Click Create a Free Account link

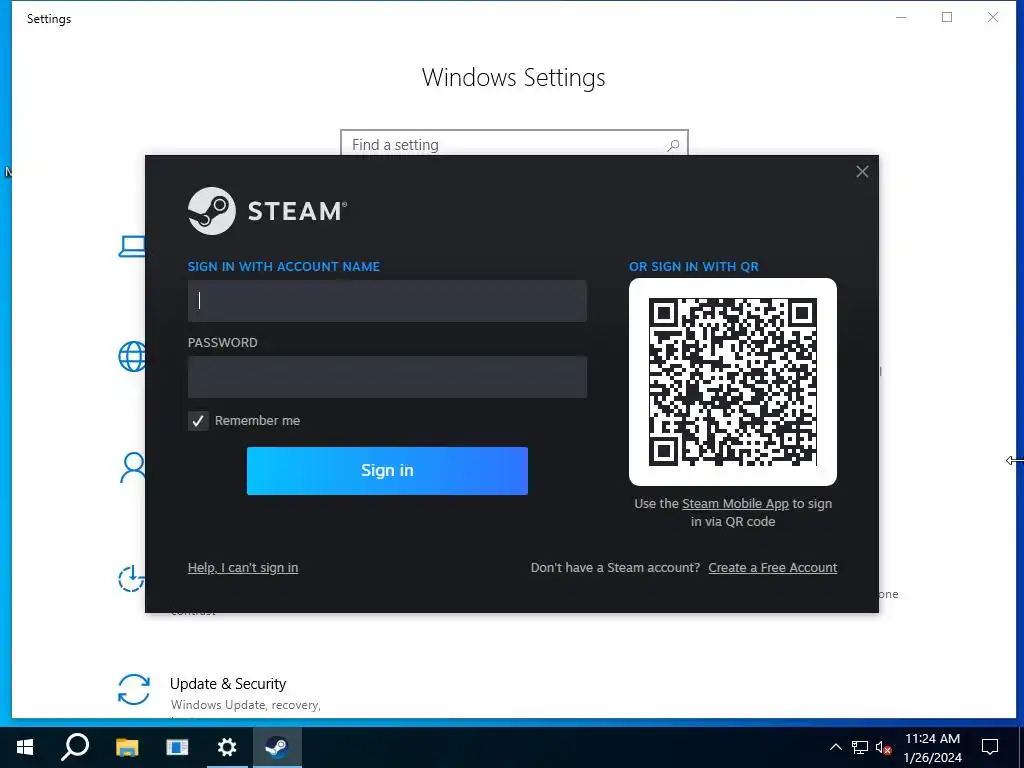tap(773, 568)
